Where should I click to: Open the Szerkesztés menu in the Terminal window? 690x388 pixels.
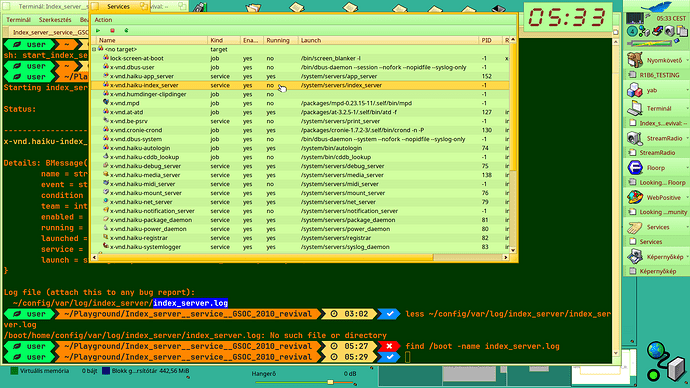pyautogui.click(x=55, y=20)
